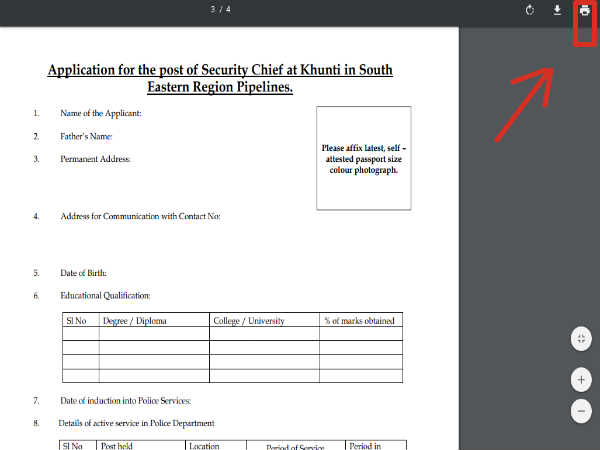Screen dimensions: 600x450
Task: Click 'Period of Service' column header
Action: (295, 447)
